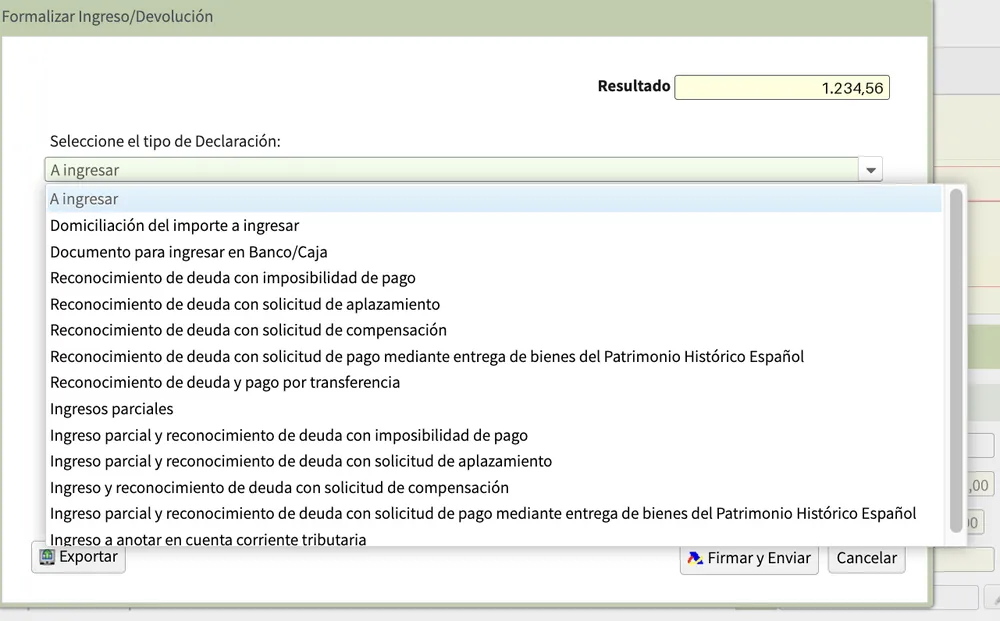The width and height of the screenshot is (1000, 621).
Task: Click the Firmar y Enviar button
Action: (749, 559)
